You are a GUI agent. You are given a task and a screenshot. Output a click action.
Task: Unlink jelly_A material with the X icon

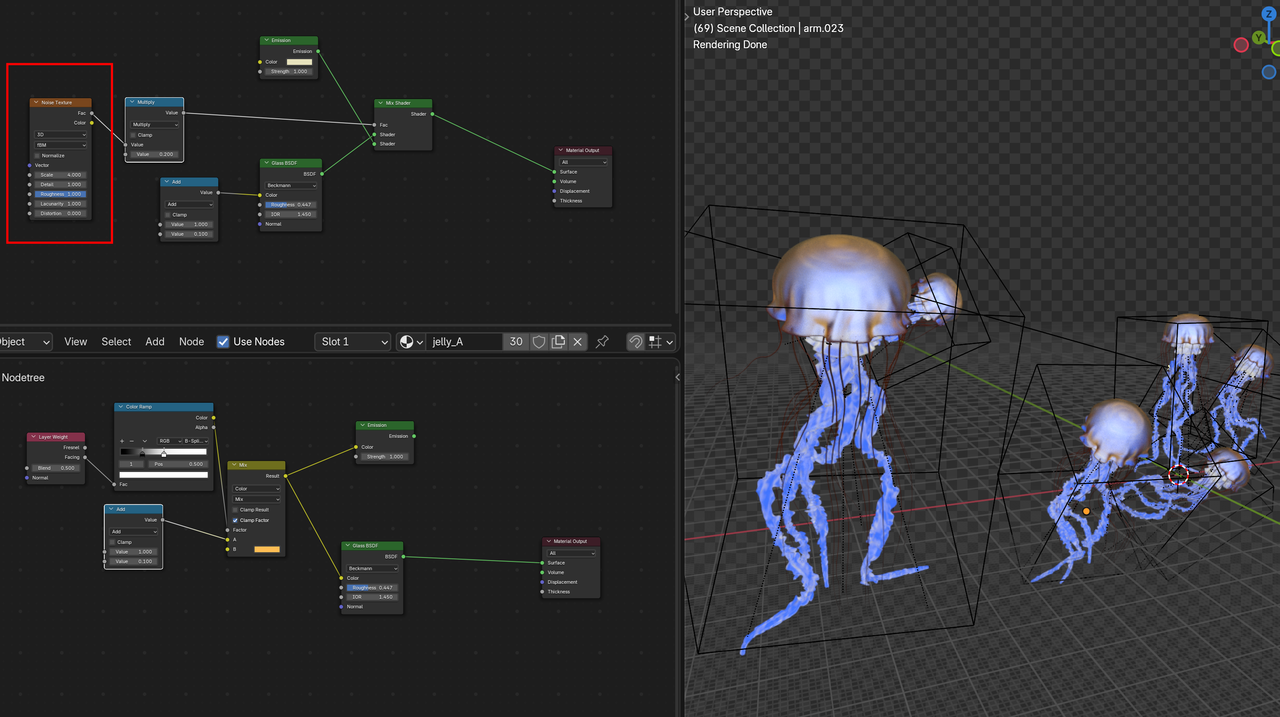(577, 341)
